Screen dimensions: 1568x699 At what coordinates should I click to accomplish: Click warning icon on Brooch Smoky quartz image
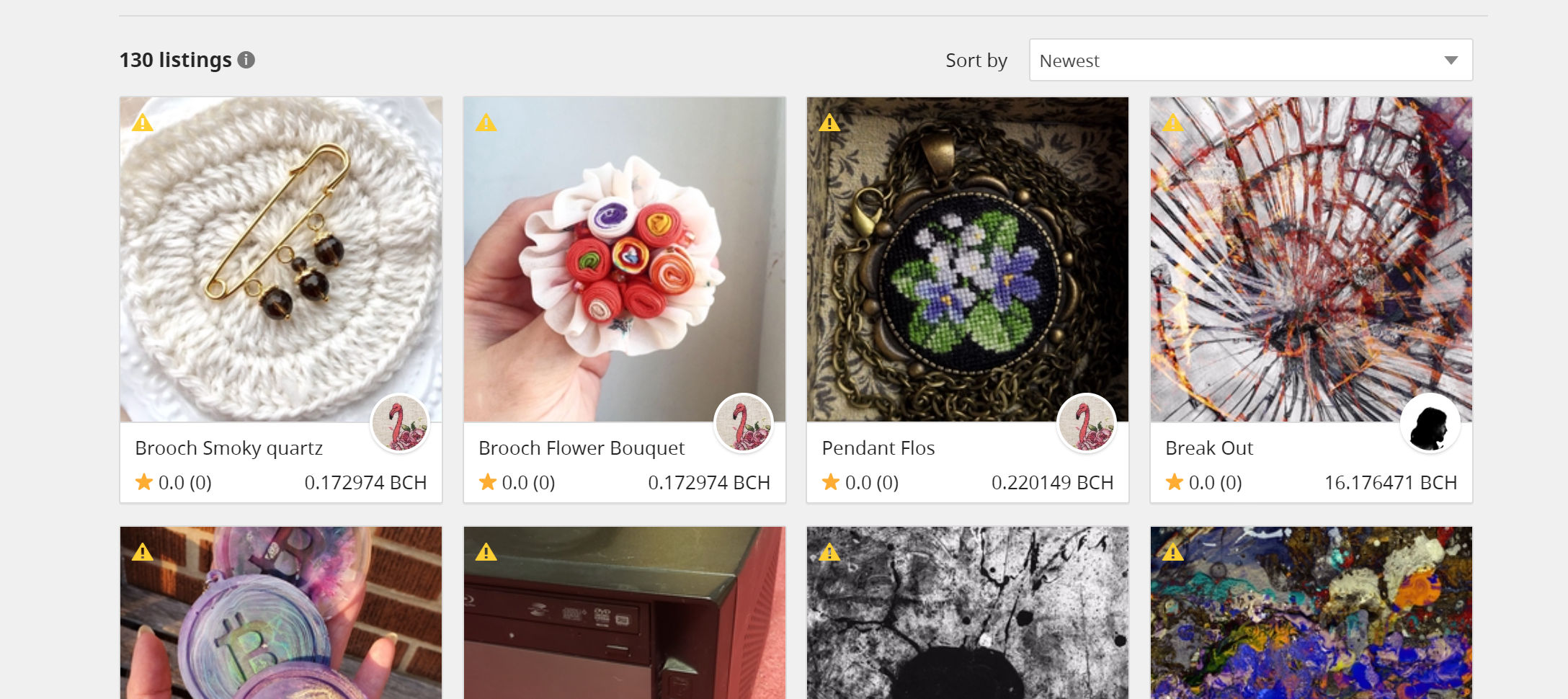pos(143,123)
